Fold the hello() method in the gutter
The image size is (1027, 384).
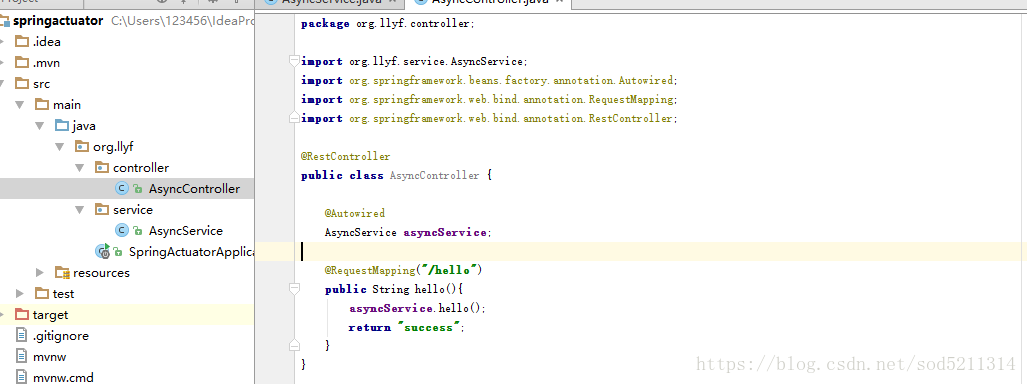click(294, 289)
